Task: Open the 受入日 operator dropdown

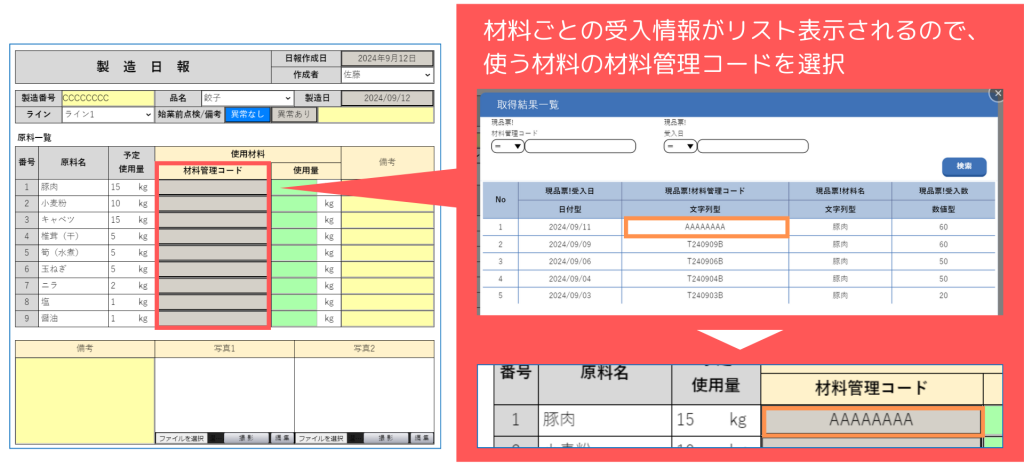Action: click(679, 146)
